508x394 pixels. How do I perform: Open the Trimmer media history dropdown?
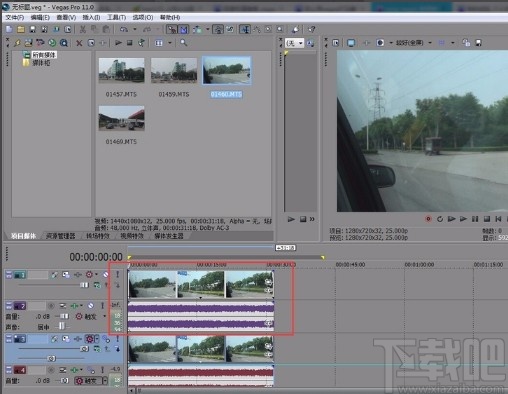coord(300,43)
